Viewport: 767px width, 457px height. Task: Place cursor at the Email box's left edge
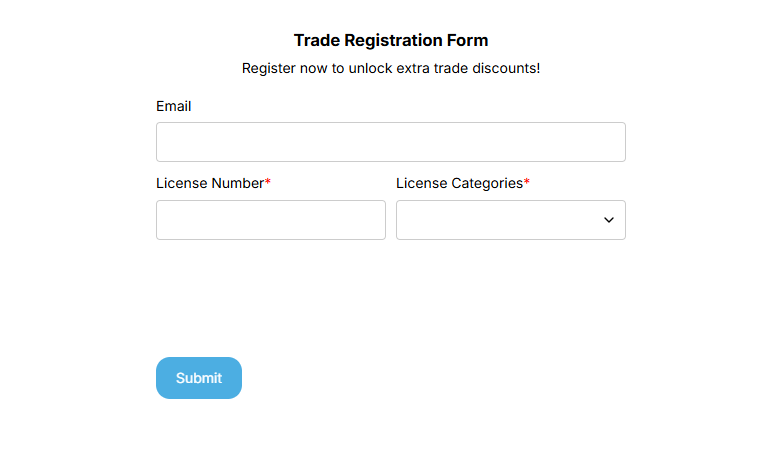[x=164, y=142]
